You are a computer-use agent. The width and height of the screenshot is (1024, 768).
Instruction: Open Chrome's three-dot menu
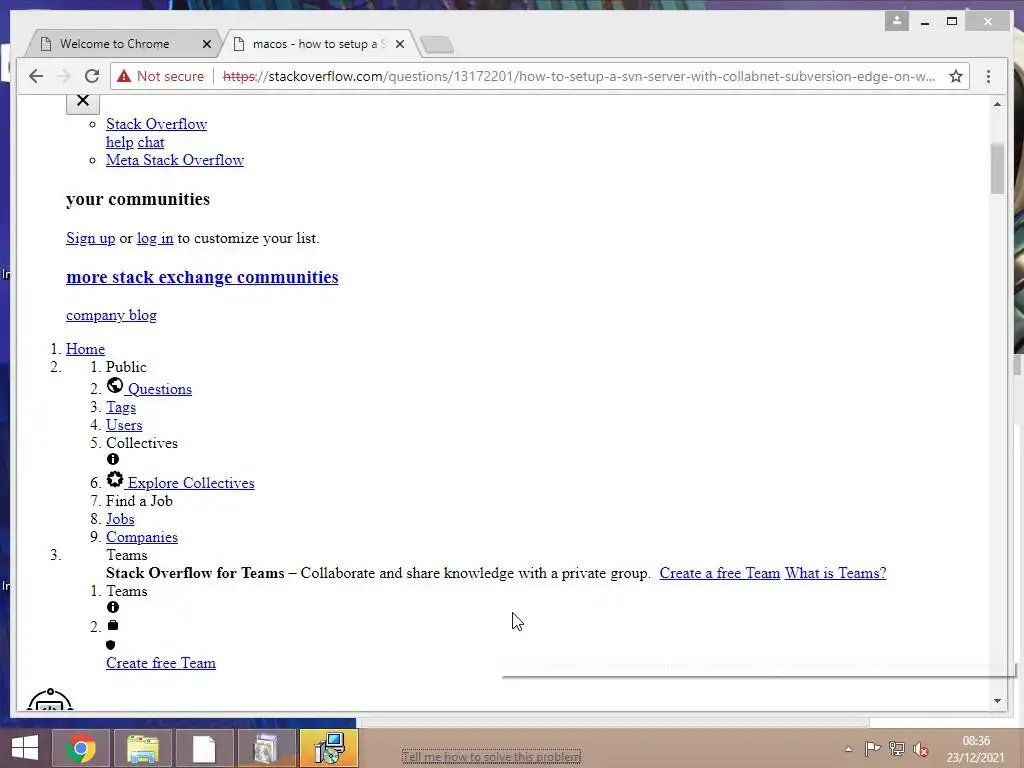[988, 76]
